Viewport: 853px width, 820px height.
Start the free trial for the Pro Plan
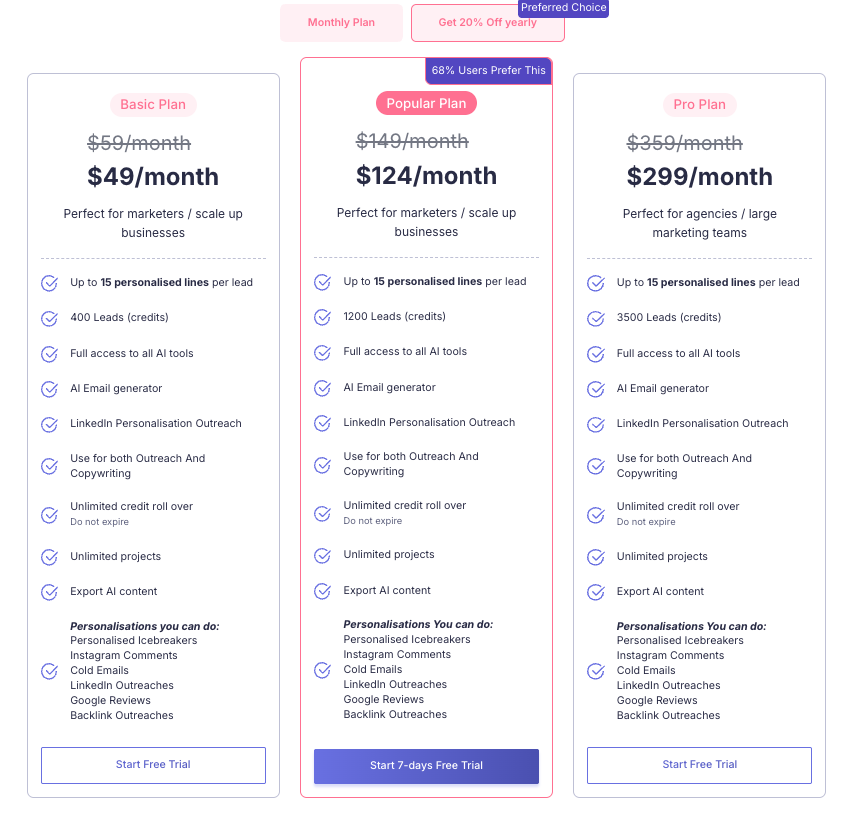(698, 765)
